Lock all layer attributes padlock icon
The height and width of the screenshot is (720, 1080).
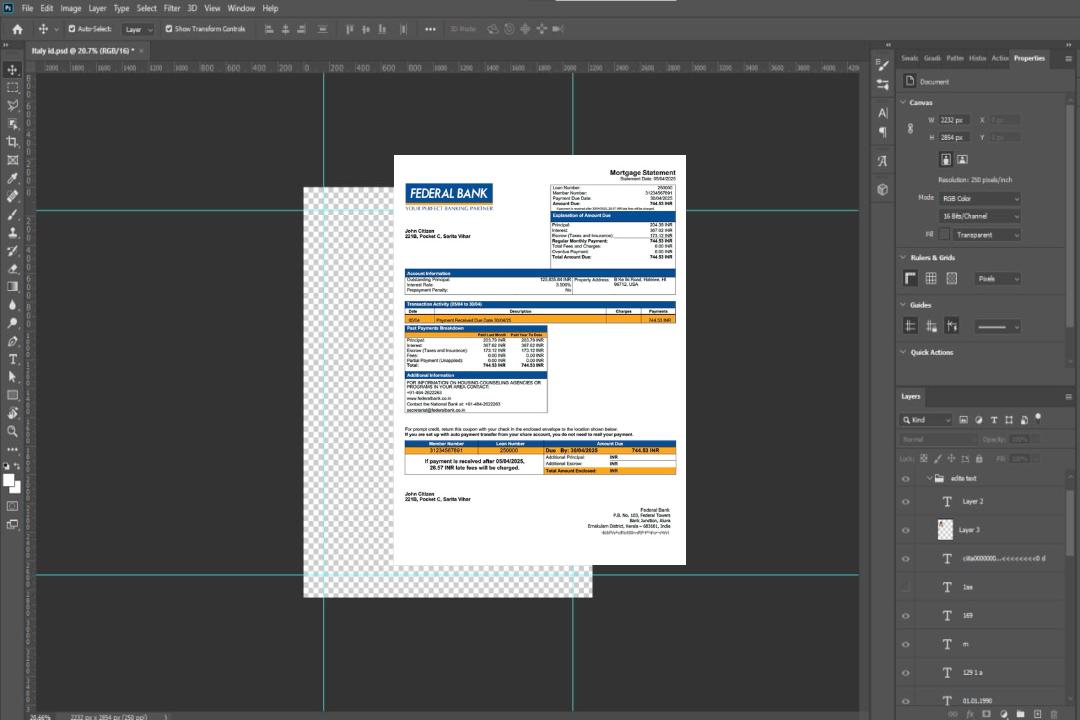[x=979, y=458]
